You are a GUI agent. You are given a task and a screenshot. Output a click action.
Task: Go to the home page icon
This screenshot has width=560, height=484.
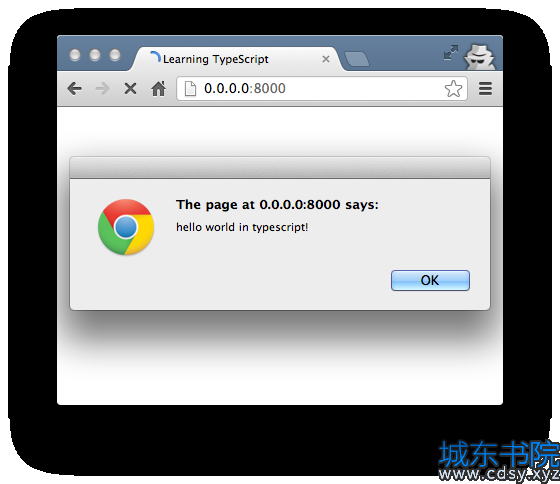pyautogui.click(x=158, y=88)
